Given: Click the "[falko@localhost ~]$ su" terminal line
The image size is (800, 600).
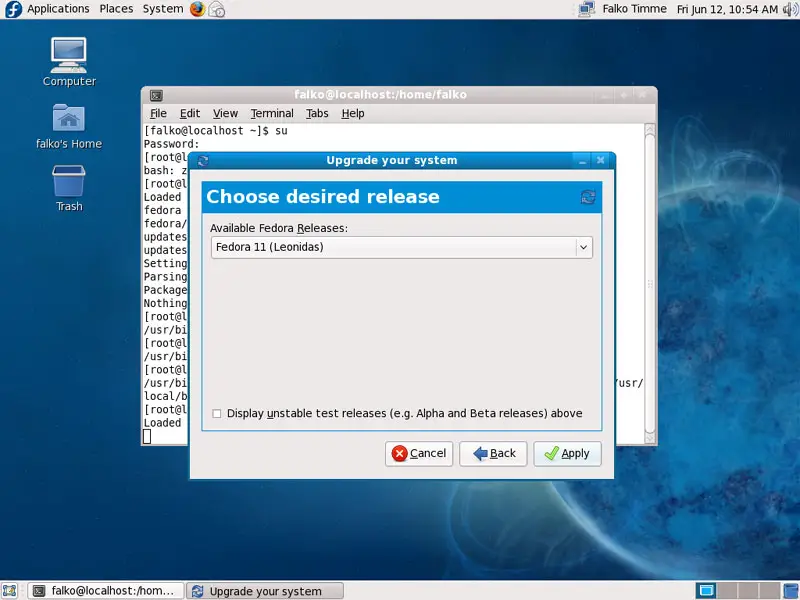Looking at the screenshot, I should 215,131.
